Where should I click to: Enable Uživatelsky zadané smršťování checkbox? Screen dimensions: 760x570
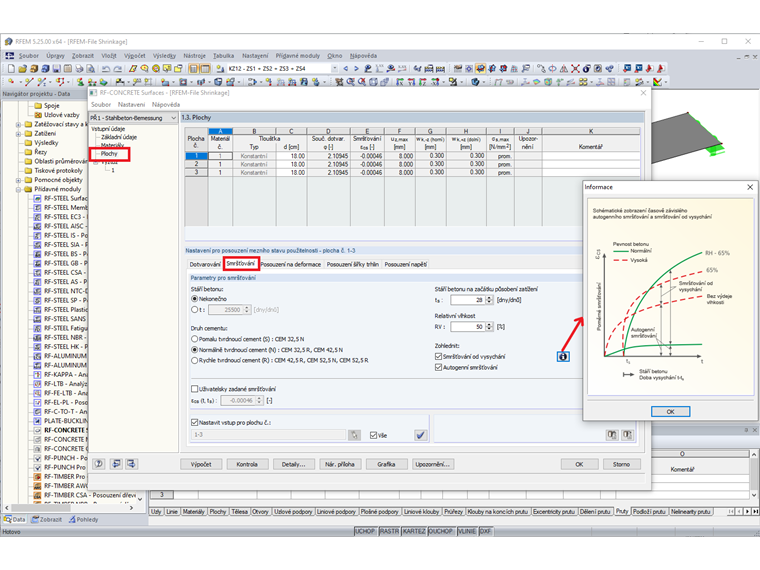(x=194, y=389)
